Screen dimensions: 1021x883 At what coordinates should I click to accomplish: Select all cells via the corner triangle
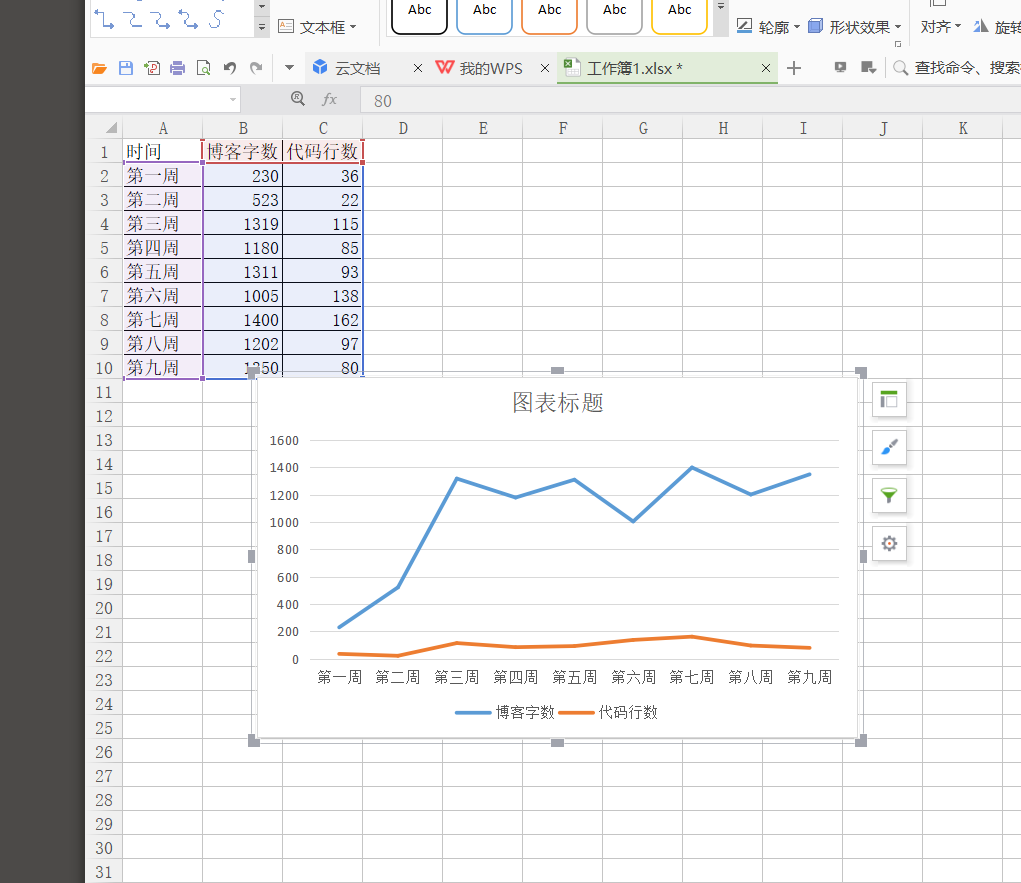pos(111,128)
